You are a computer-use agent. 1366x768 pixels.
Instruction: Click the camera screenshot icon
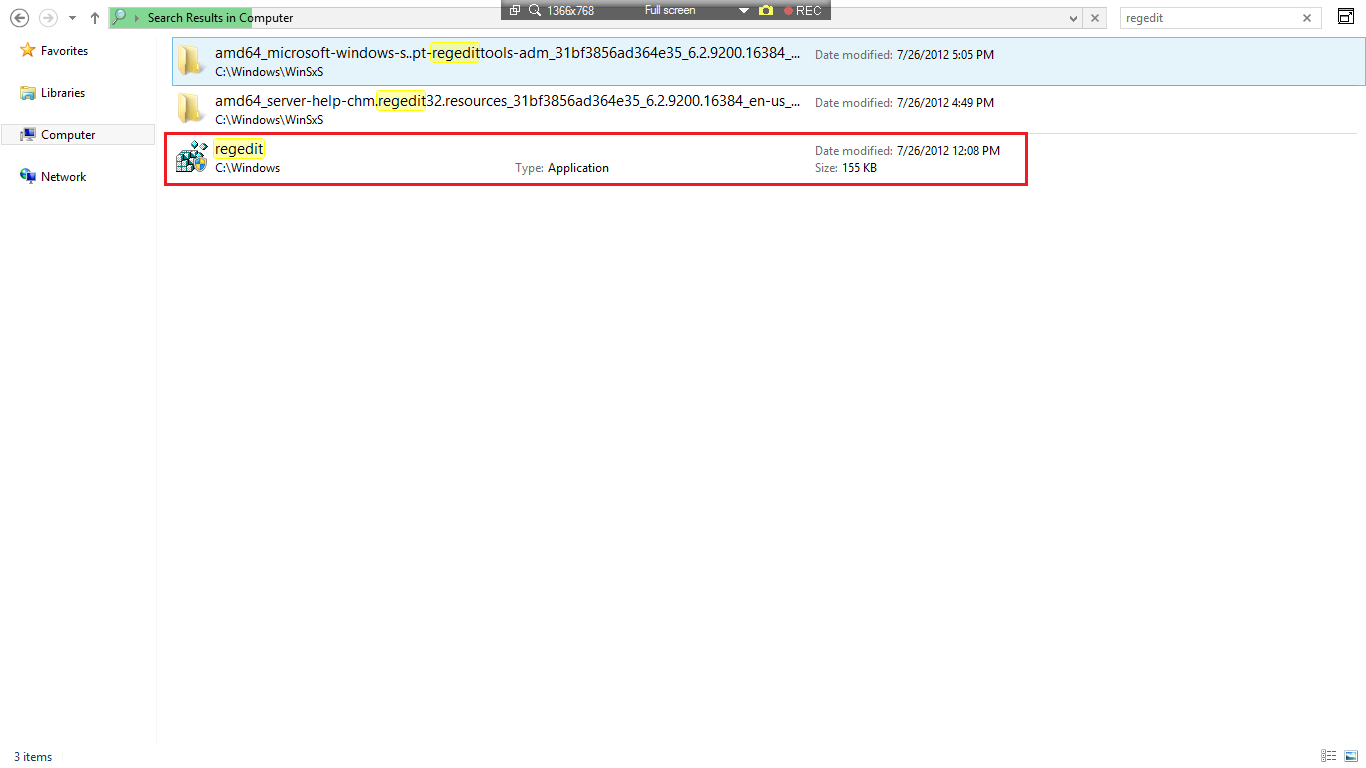point(766,10)
